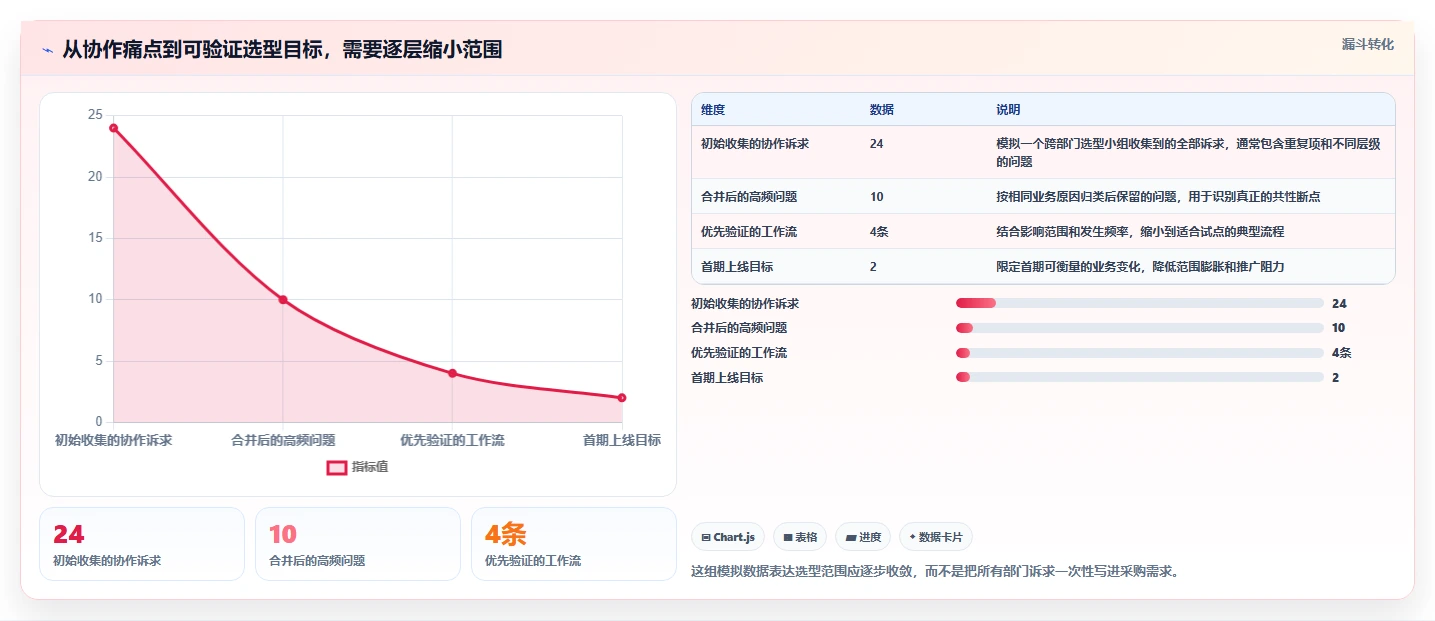Click the progress list label 首期上线目标
The height and width of the screenshot is (621, 1435).
pyautogui.click(x=727, y=378)
